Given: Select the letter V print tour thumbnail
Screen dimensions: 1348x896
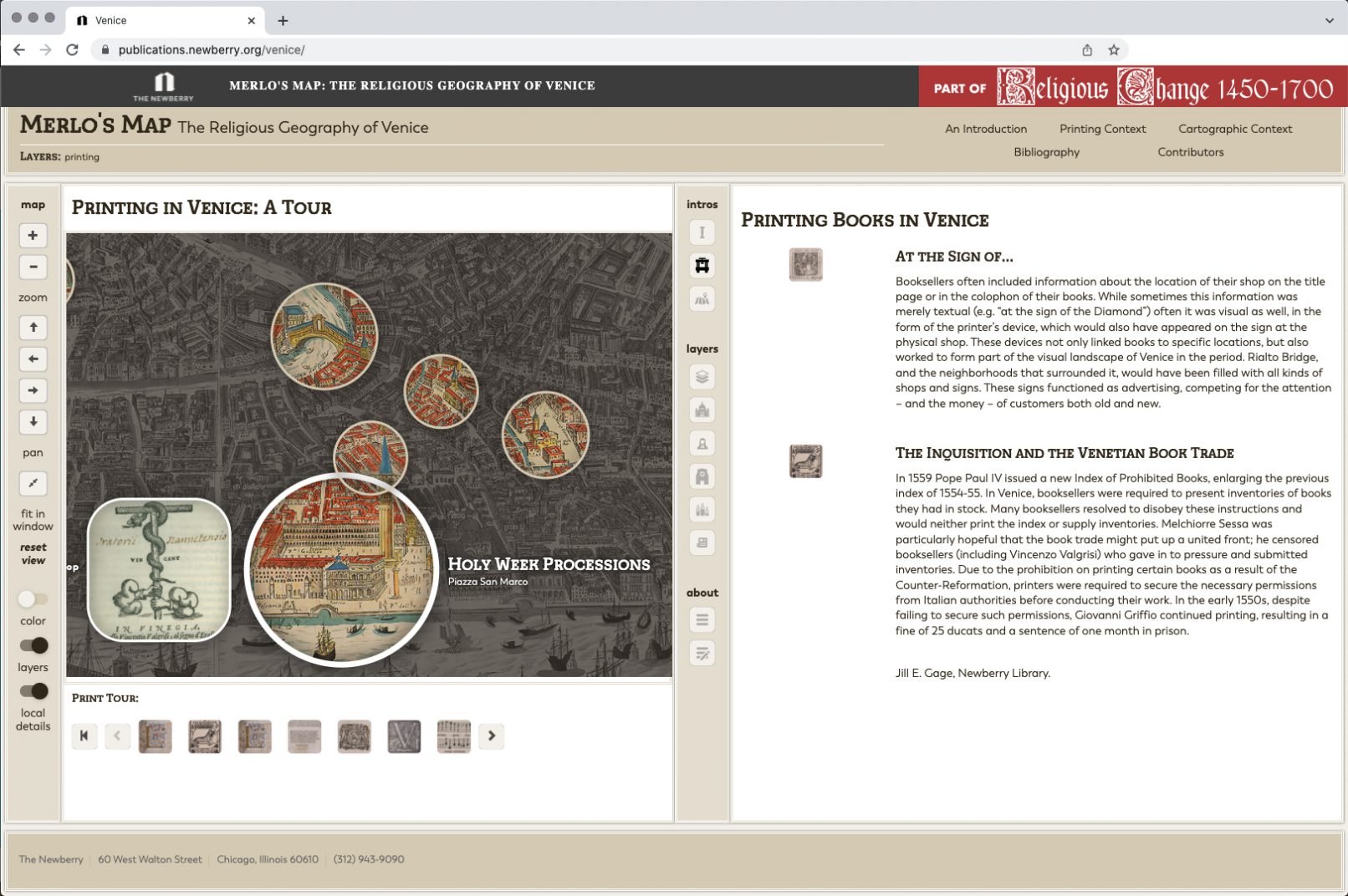Looking at the screenshot, I should point(404,736).
